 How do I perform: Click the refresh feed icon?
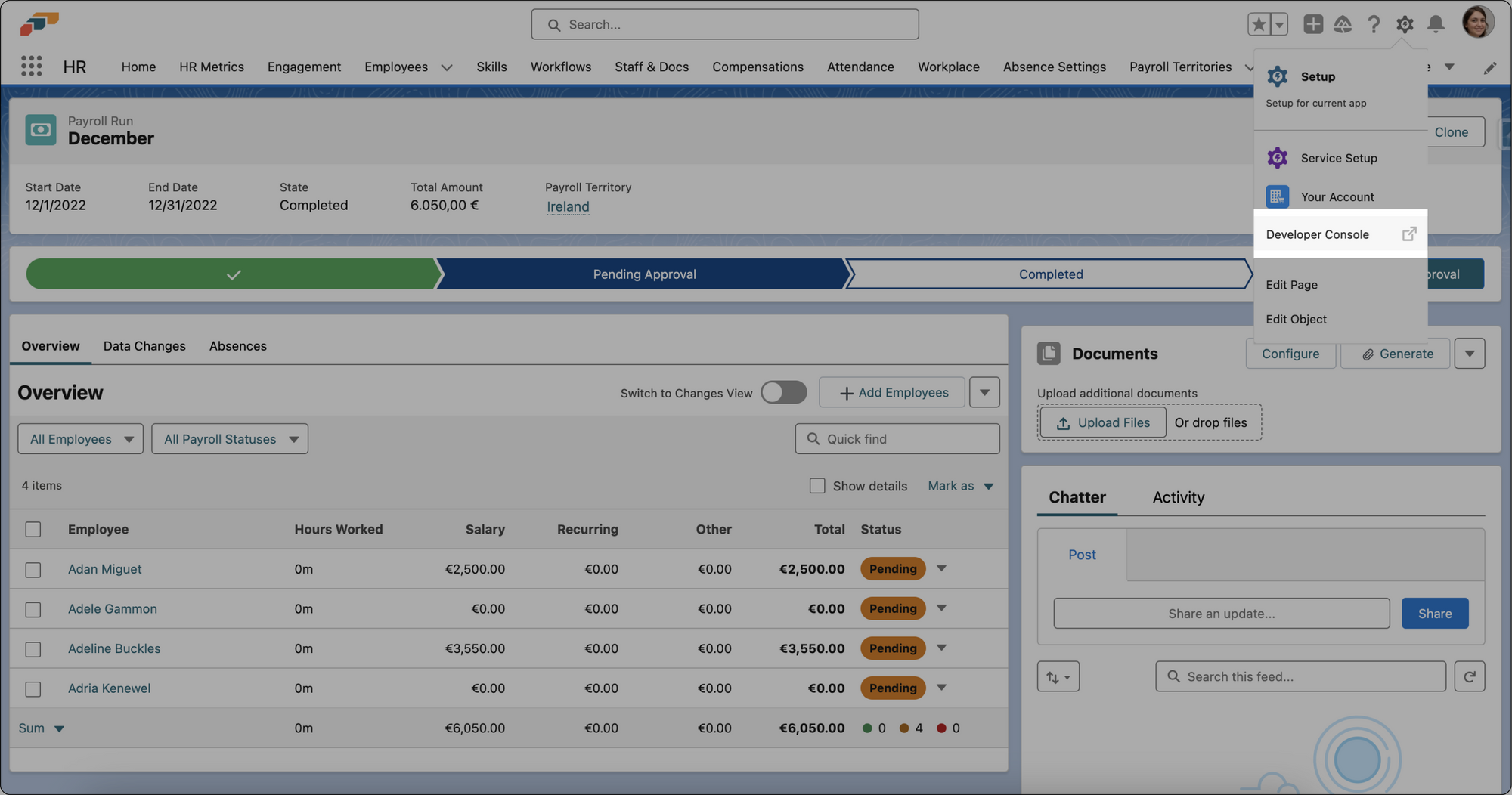pos(1469,676)
